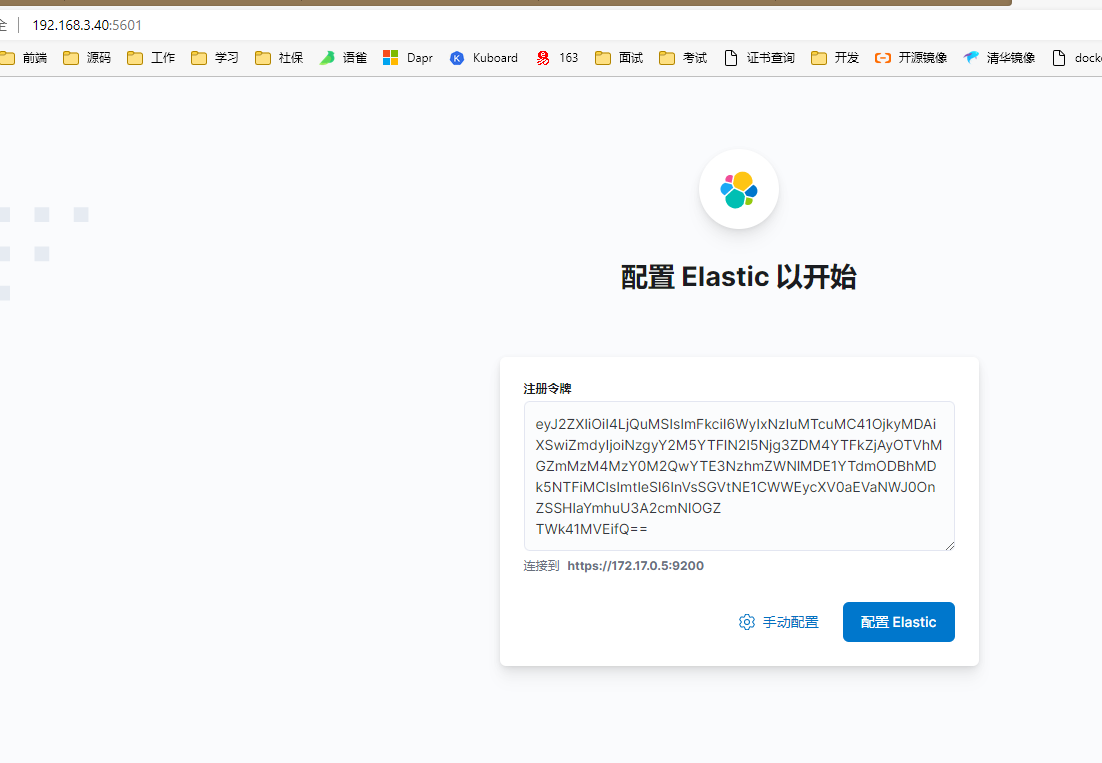Viewport: 1102px width, 763px height.
Task: Open the 证书查询 bookmark
Action: [x=759, y=58]
